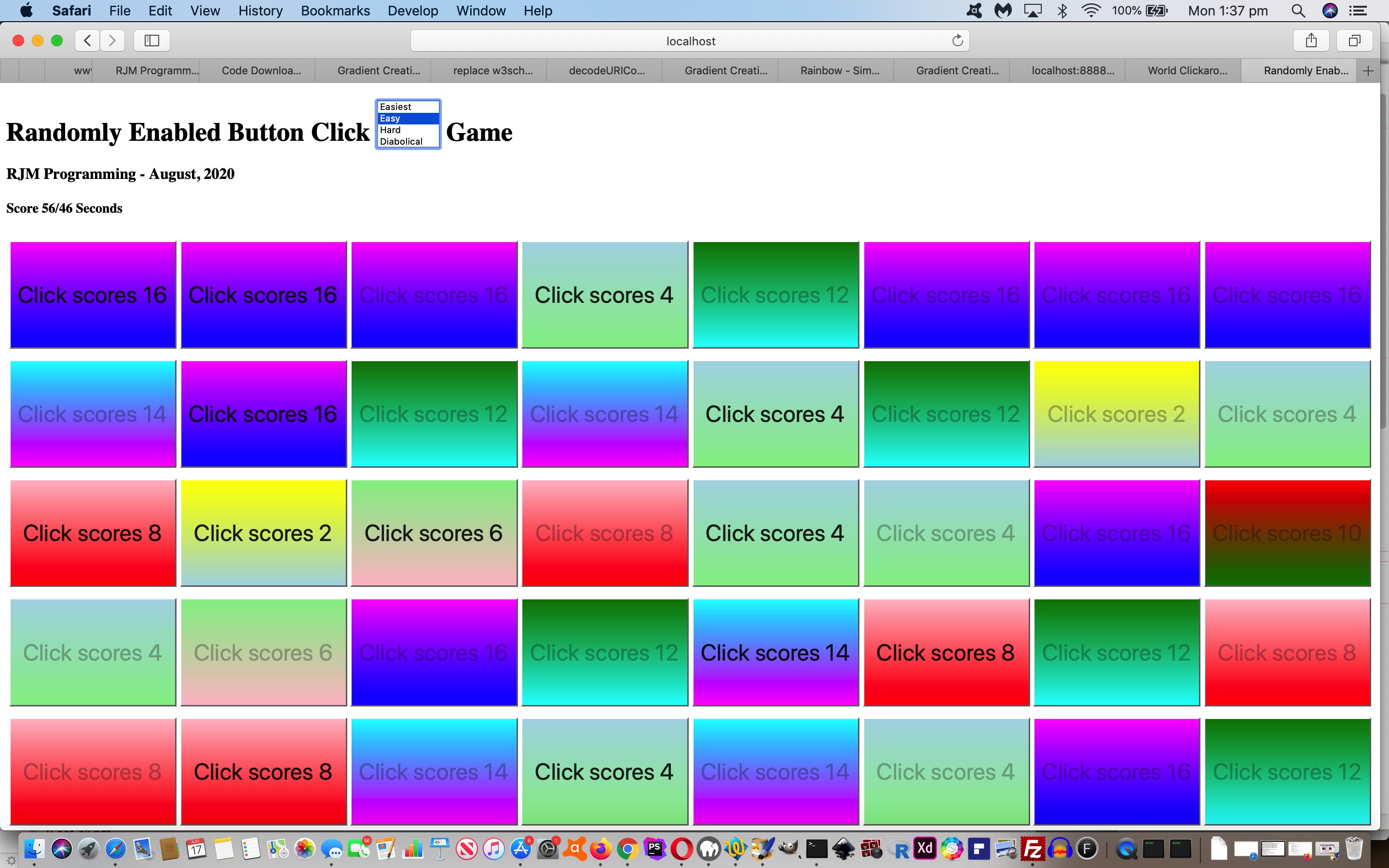Screen dimensions: 1389x868
Task: Open the Develop menu
Action: point(412,11)
